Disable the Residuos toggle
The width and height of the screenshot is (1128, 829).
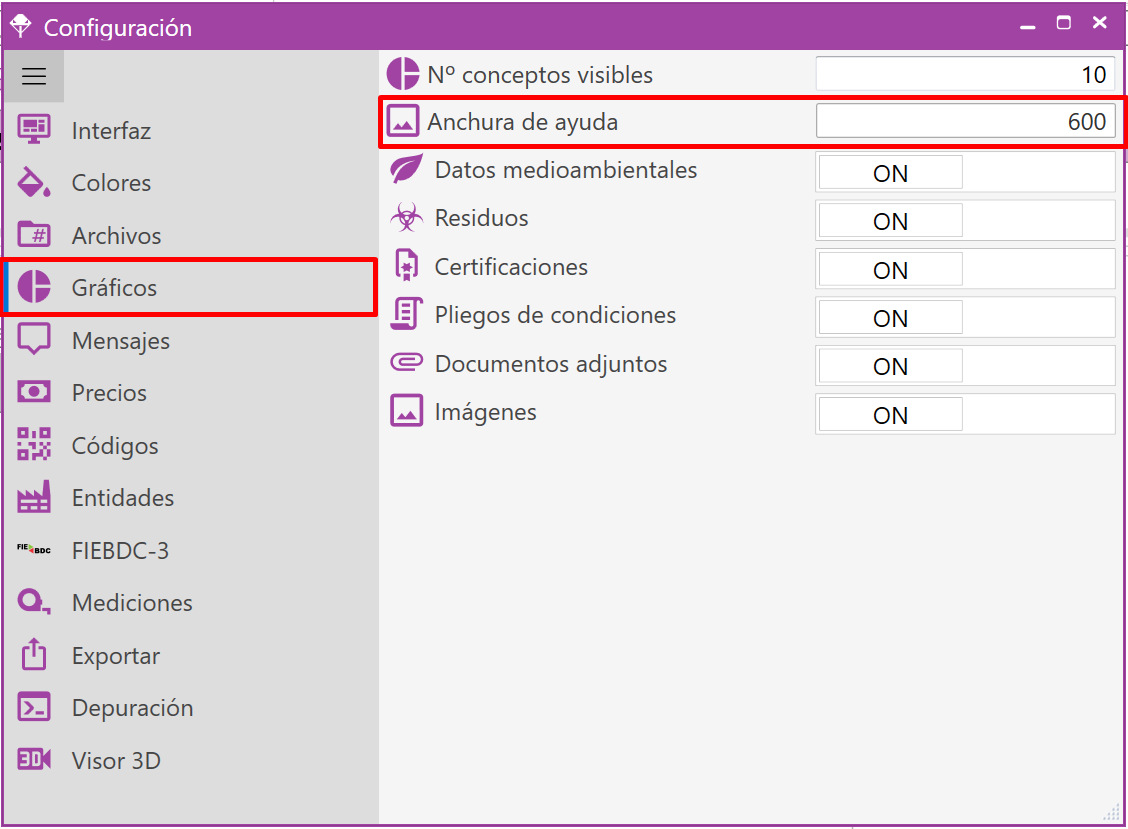[890, 221]
